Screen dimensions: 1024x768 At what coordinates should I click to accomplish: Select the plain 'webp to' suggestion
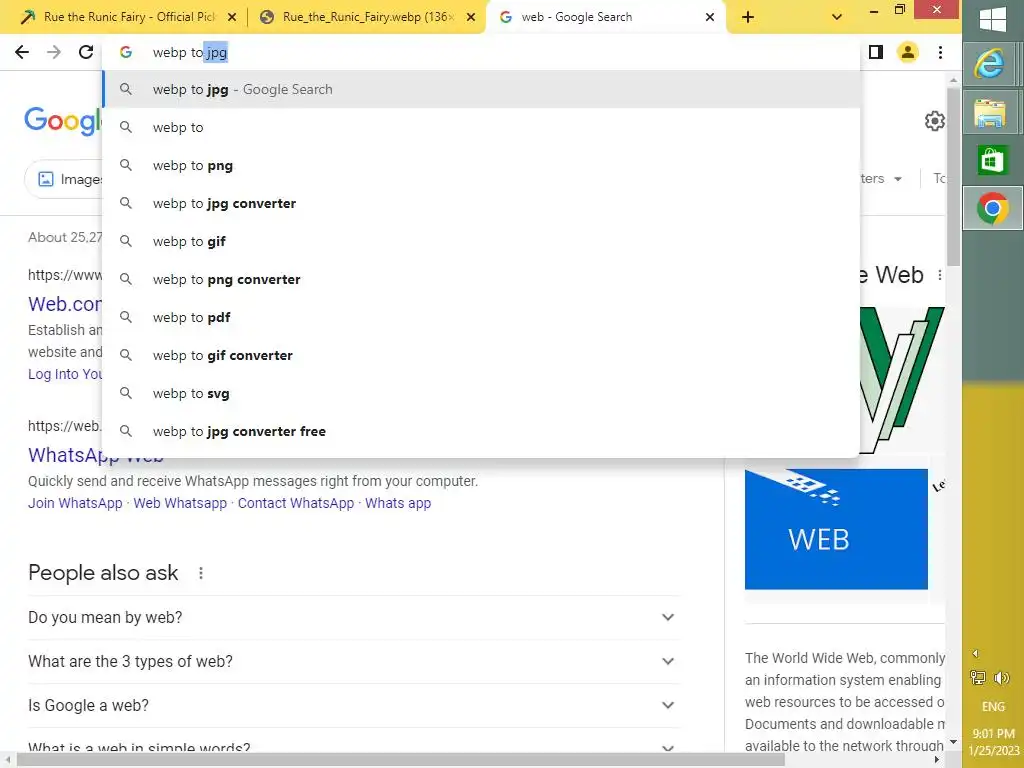481,127
